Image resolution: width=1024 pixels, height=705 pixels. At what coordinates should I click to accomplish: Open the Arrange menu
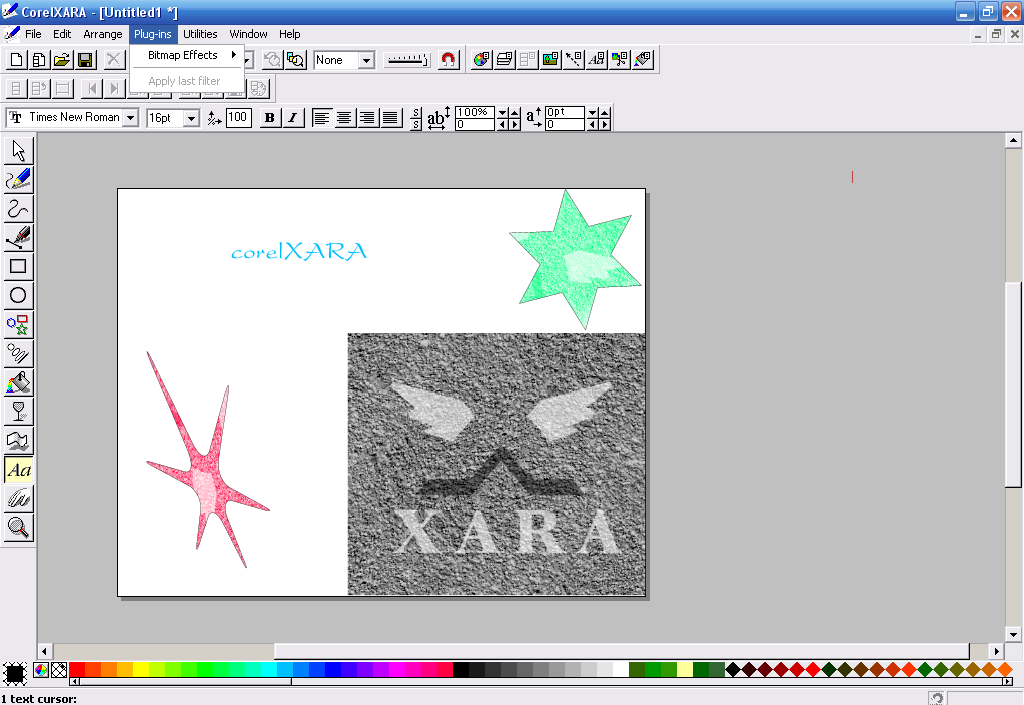click(103, 34)
